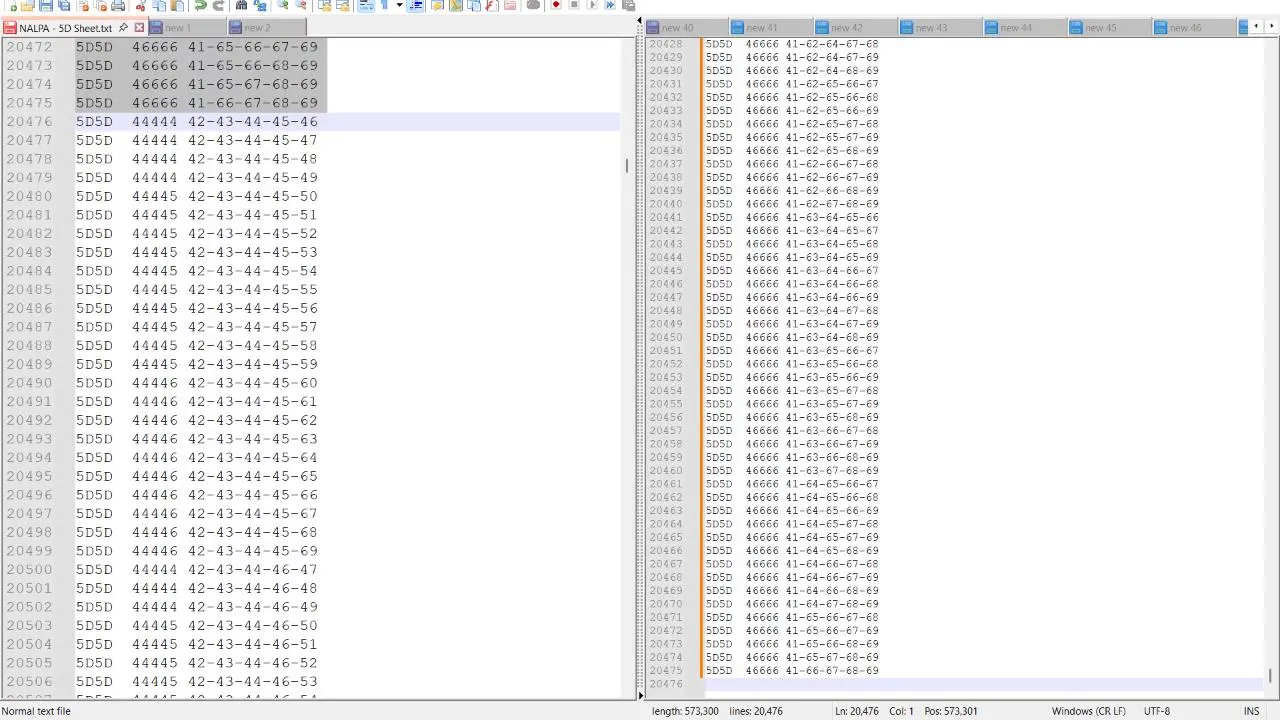Screen dimensions: 1280x720
Task: Toggle Show All Characters icon
Action: (384, 5)
